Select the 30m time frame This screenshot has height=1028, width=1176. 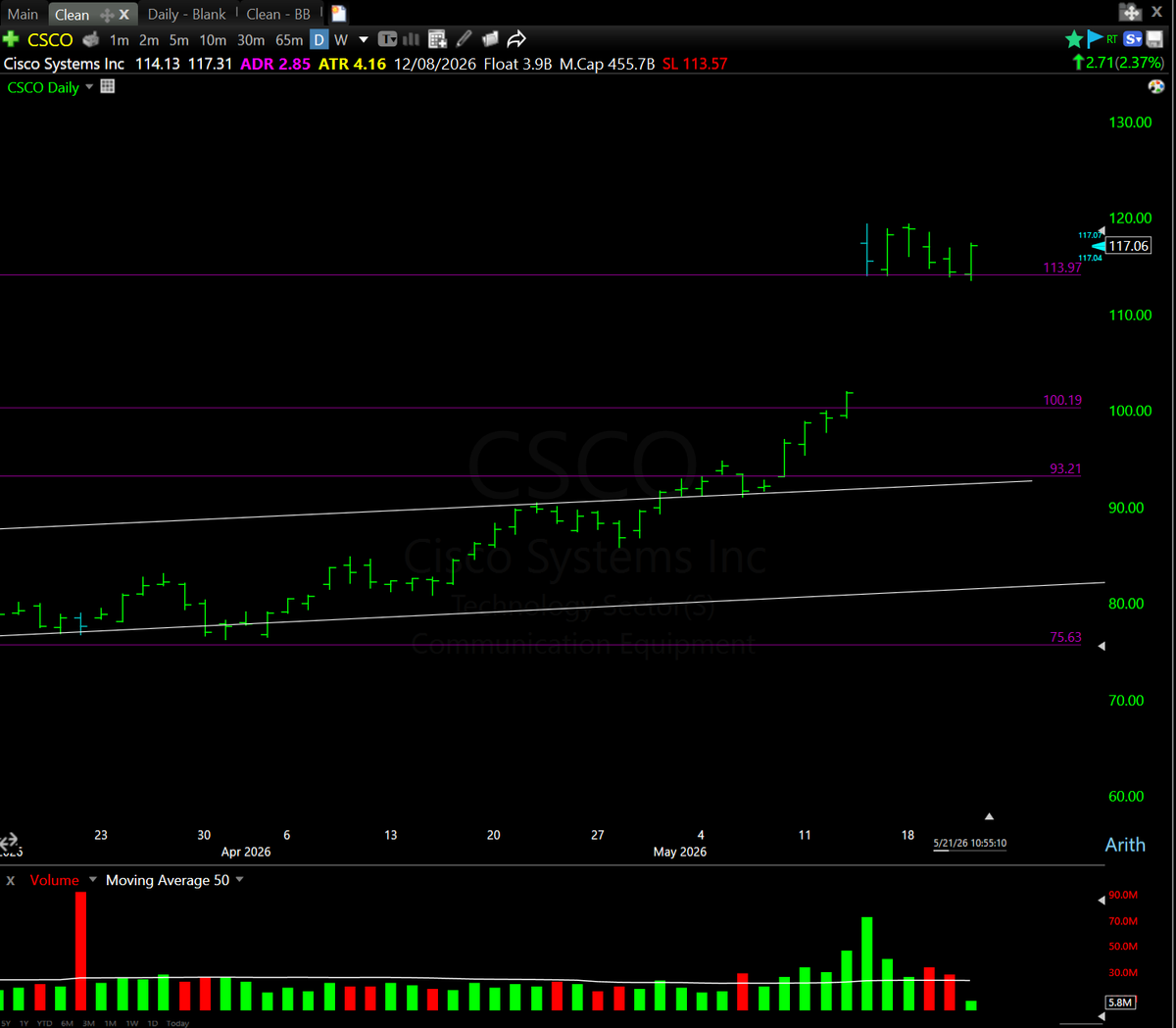(251, 40)
